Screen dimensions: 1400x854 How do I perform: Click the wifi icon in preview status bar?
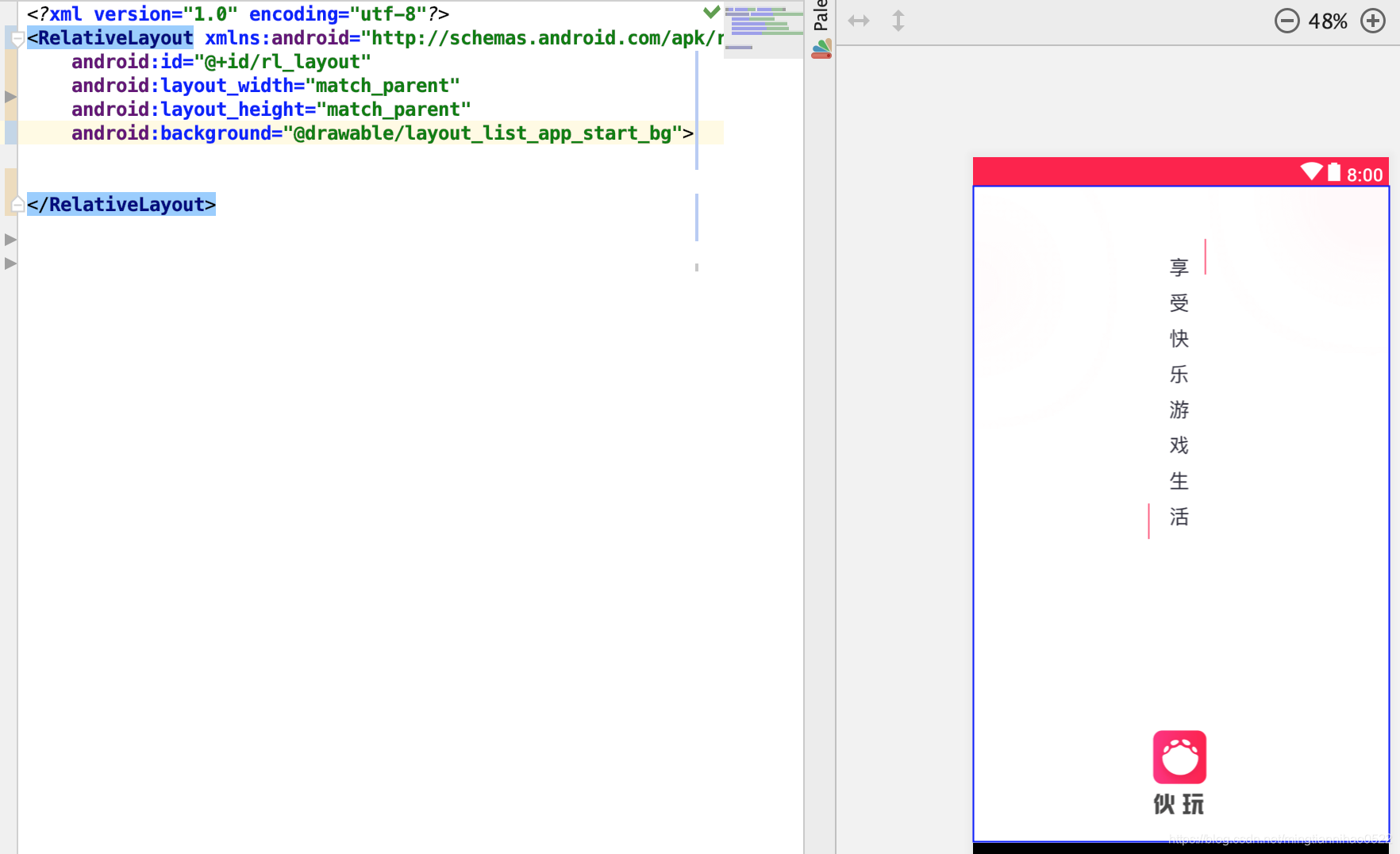[1311, 171]
